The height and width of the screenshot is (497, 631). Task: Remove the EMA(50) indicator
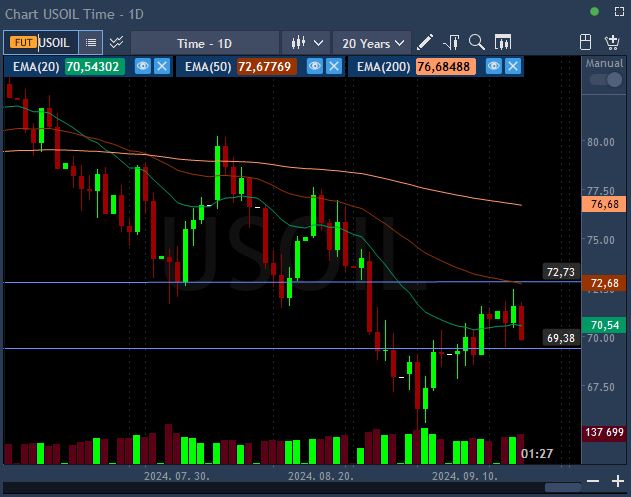334,66
